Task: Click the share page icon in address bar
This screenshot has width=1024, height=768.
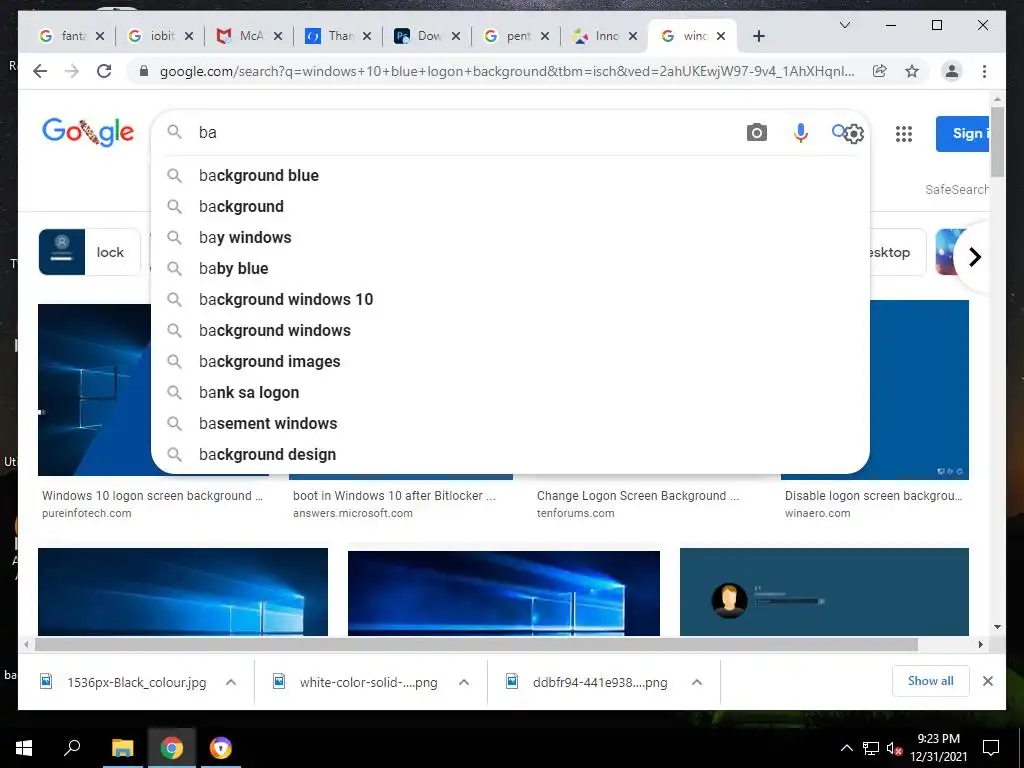Action: point(880,71)
